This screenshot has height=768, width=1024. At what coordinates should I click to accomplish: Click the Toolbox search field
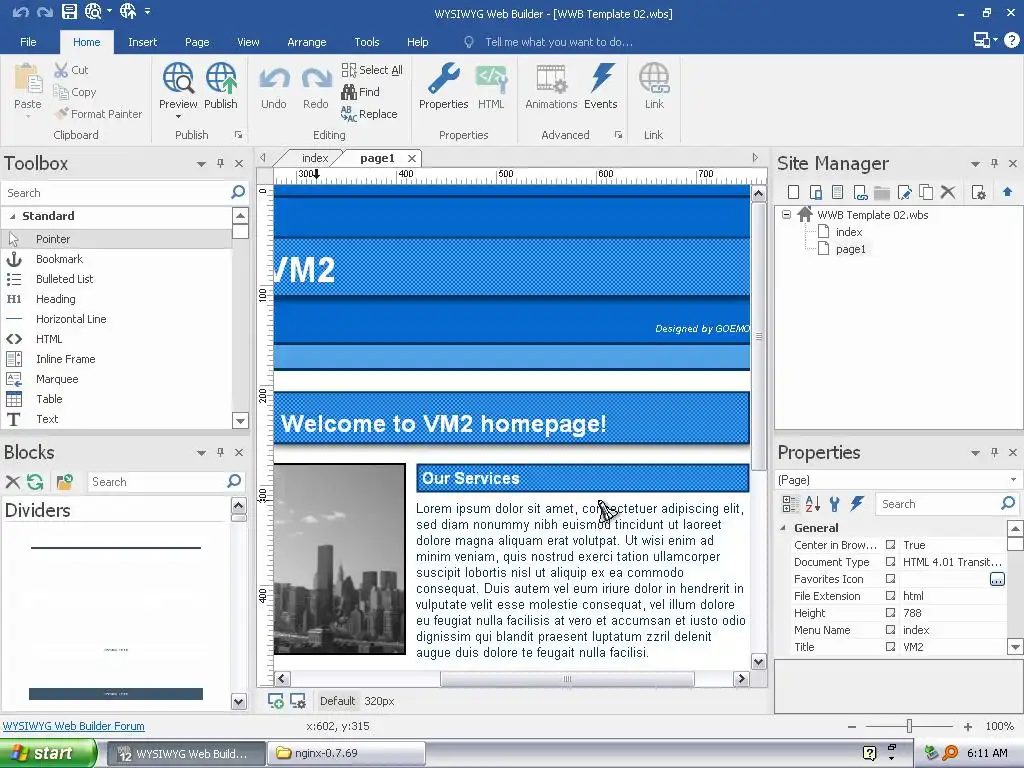pos(118,193)
